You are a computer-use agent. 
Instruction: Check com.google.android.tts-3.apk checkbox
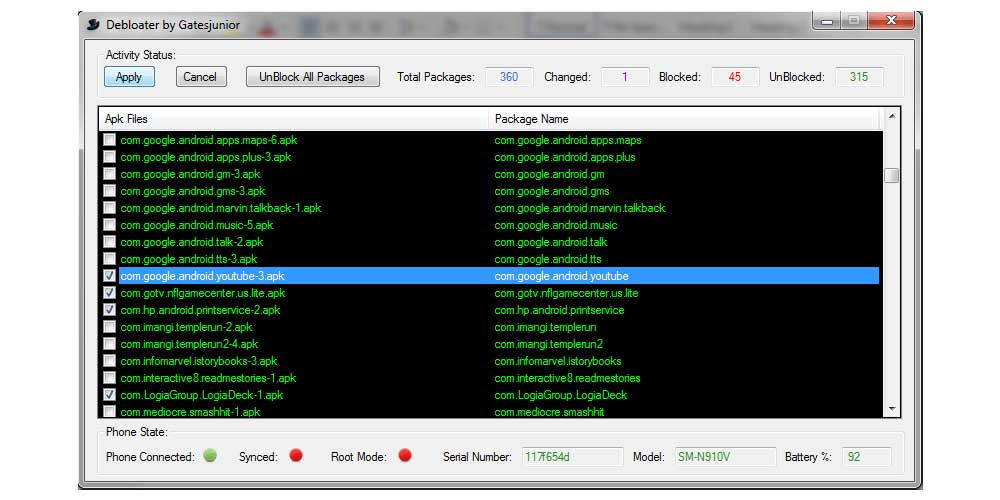(x=110, y=259)
